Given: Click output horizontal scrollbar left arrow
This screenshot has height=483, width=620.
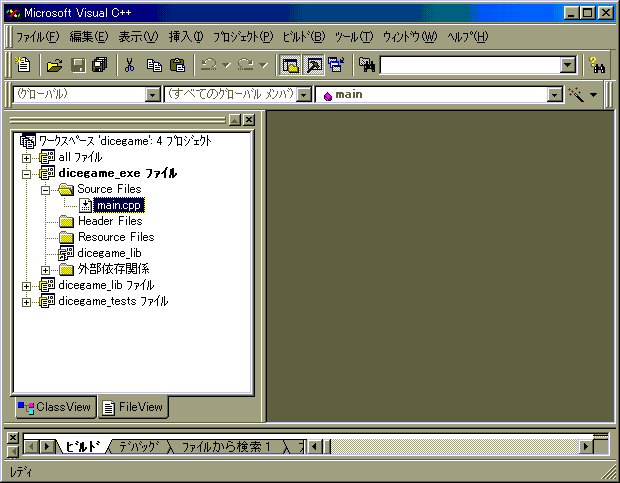Looking at the screenshot, I should (315, 447).
